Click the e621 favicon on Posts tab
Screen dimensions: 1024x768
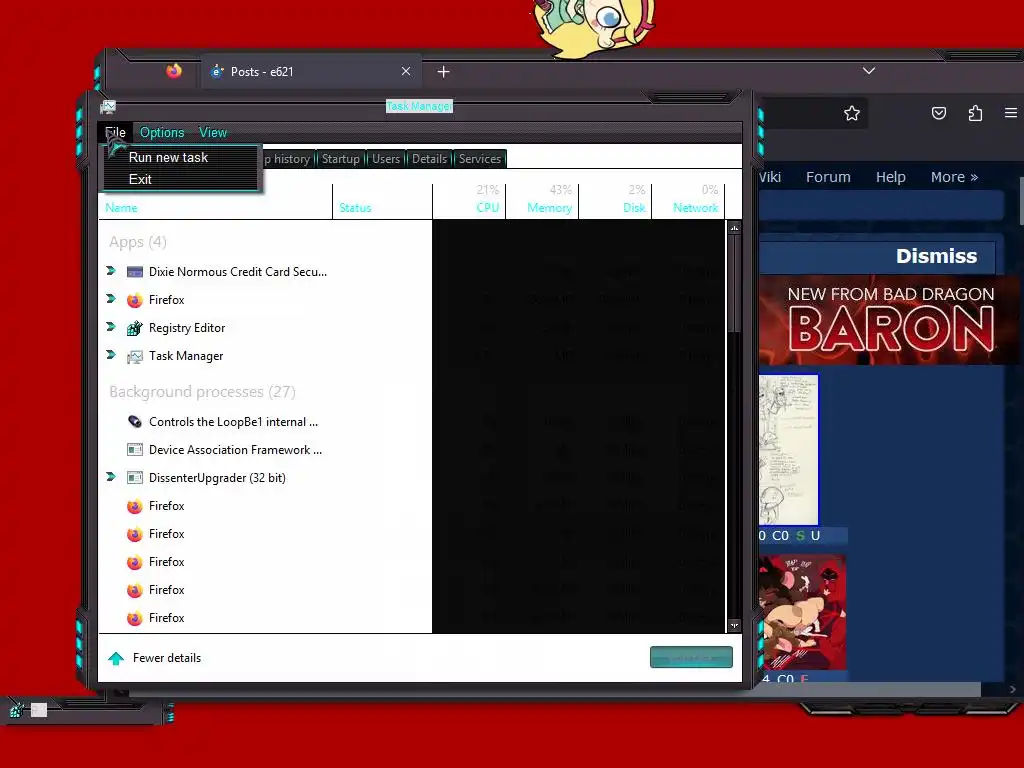tap(217, 72)
